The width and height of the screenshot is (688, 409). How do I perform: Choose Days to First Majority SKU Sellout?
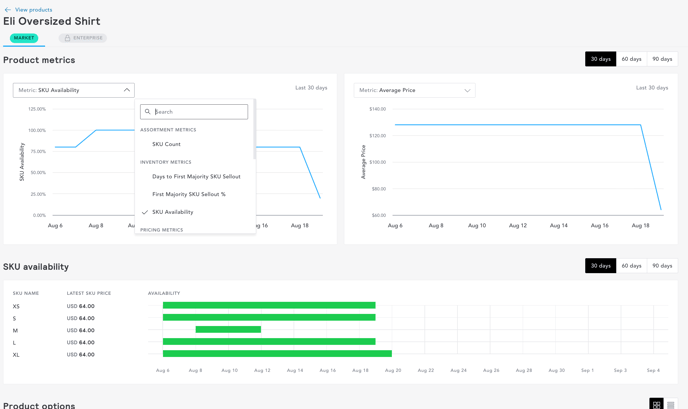tap(196, 177)
